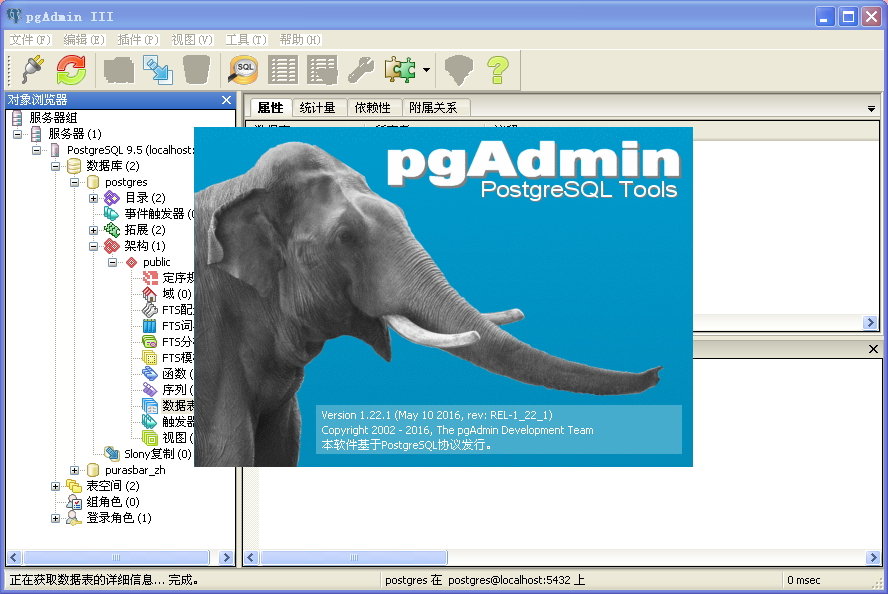Image resolution: width=888 pixels, height=594 pixels.
Task: Click the plugins puzzle piece icon
Action: click(x=400, y=70)
